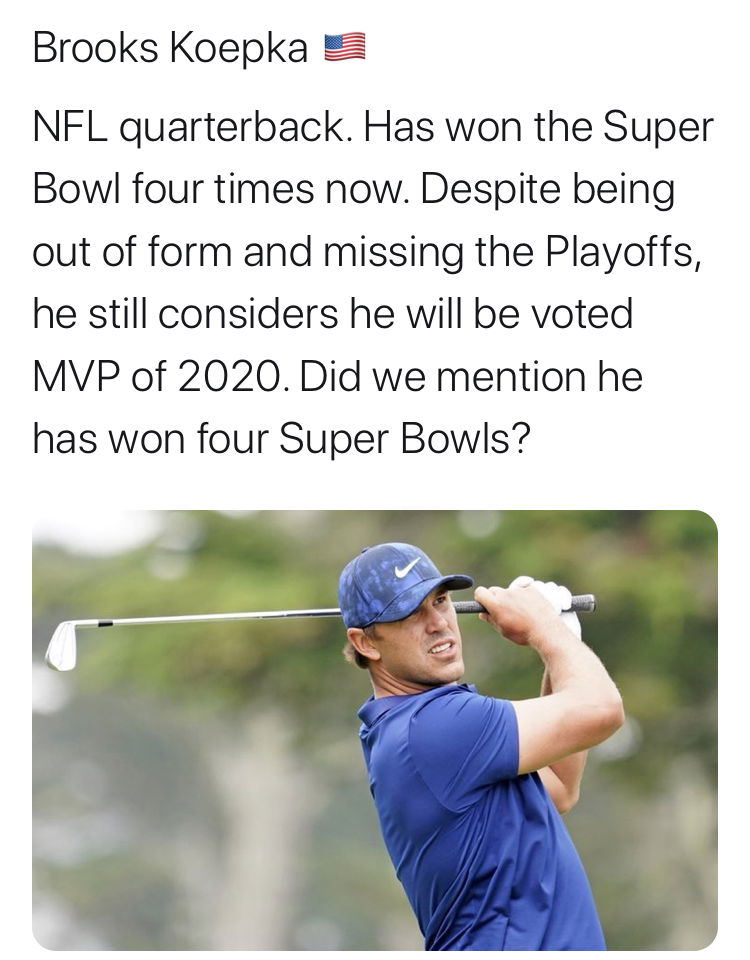The width and height of the screenshot is (750, 960).
Task: Click the white golf glove
Action: [x=555, y=600]
